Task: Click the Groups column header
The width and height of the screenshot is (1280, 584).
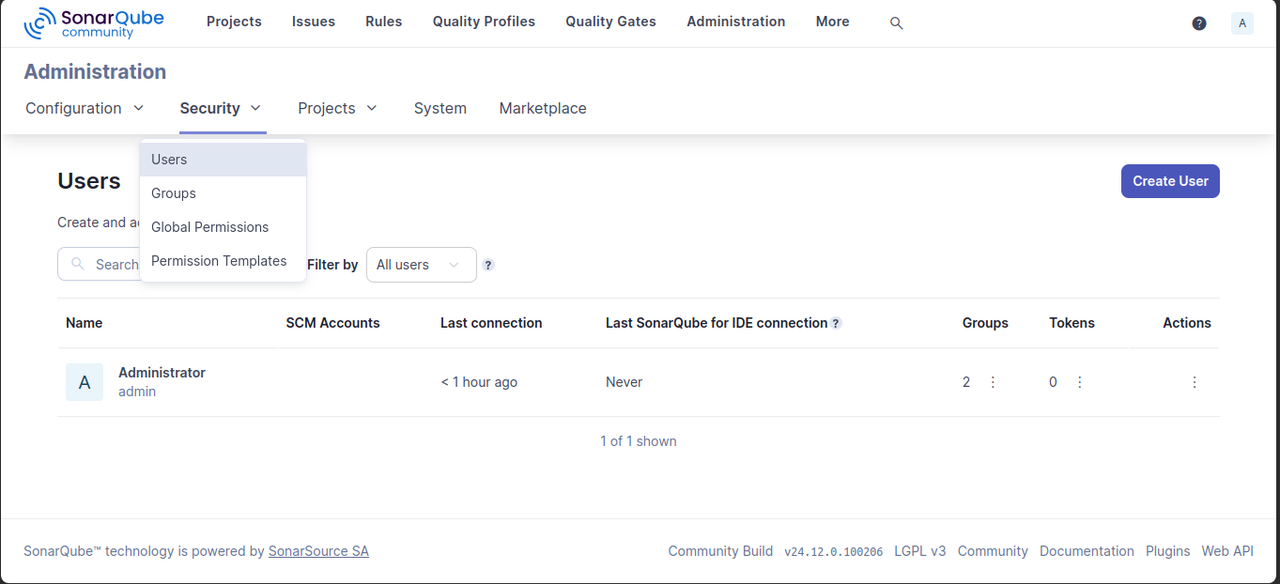Action: coord(985,323)
